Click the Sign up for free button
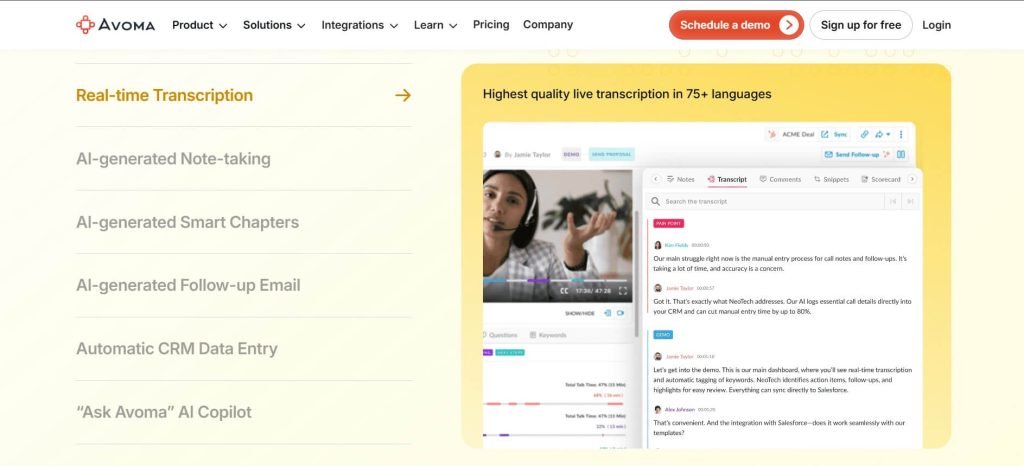 click(861, 25)
